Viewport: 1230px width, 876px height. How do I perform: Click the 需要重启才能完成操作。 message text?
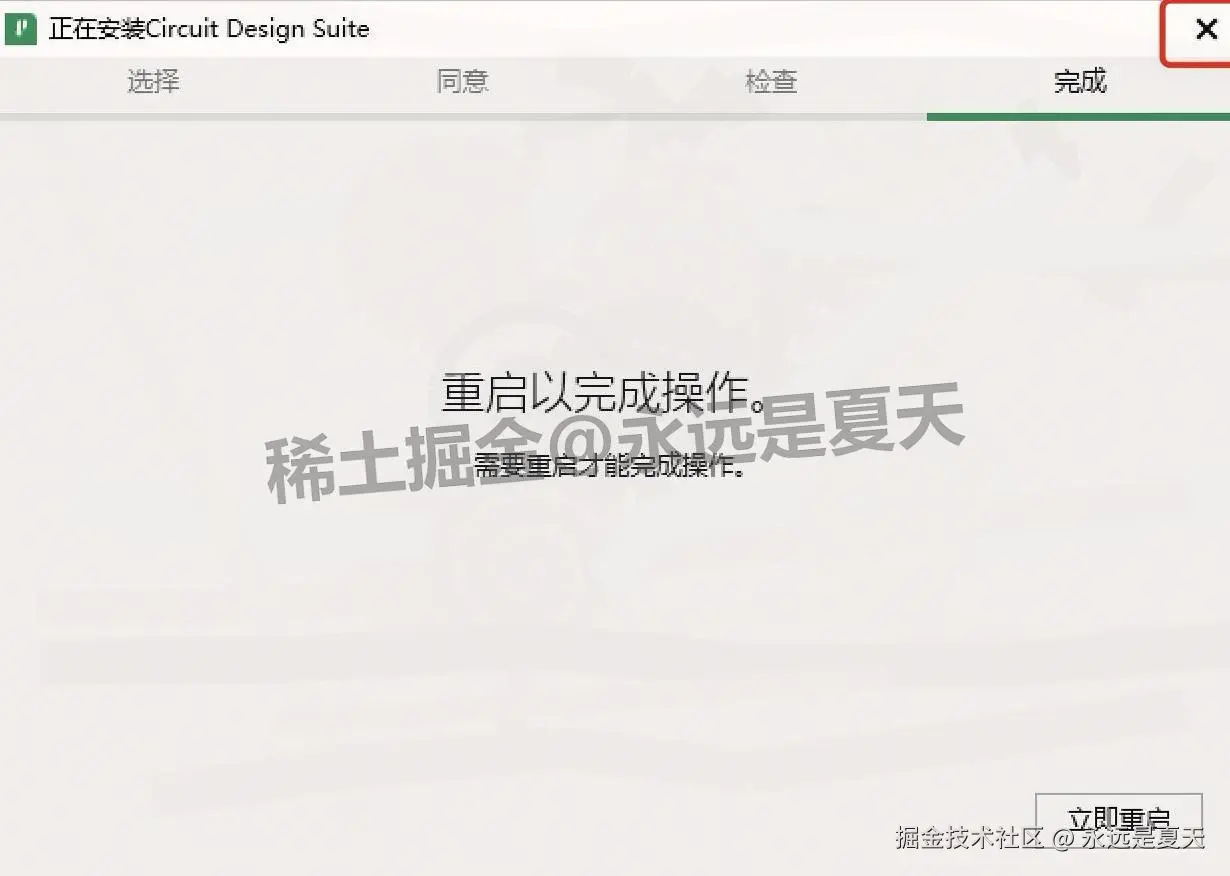pos(610,465)
